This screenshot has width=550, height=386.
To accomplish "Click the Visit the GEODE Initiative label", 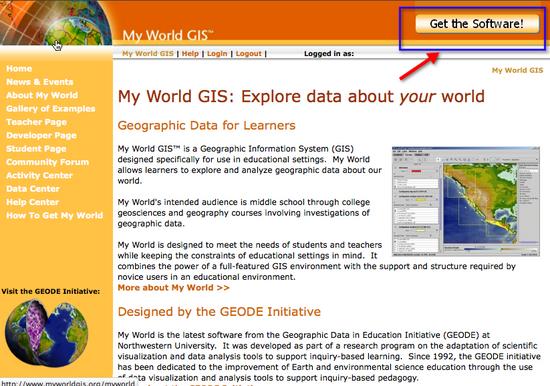I will 51,291.
